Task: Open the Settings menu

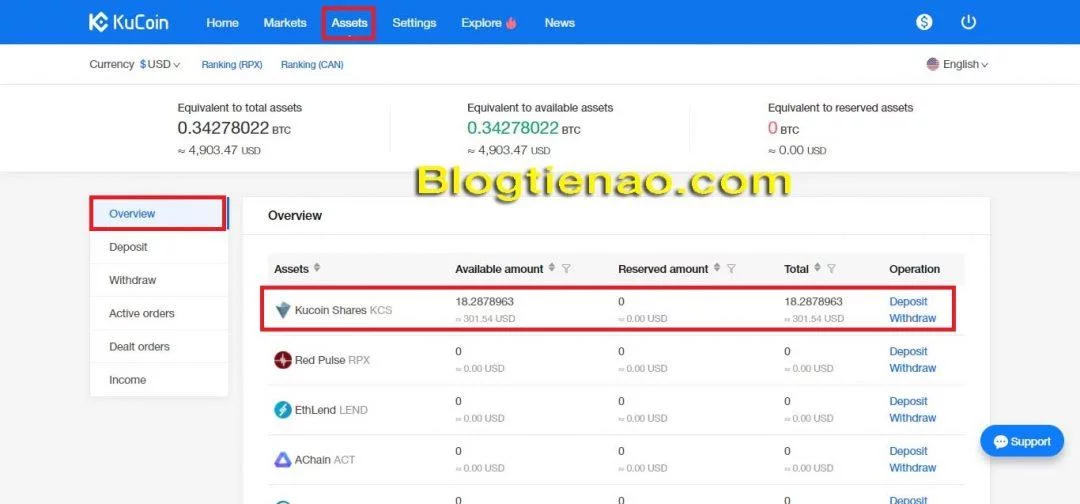Action: 414,23
